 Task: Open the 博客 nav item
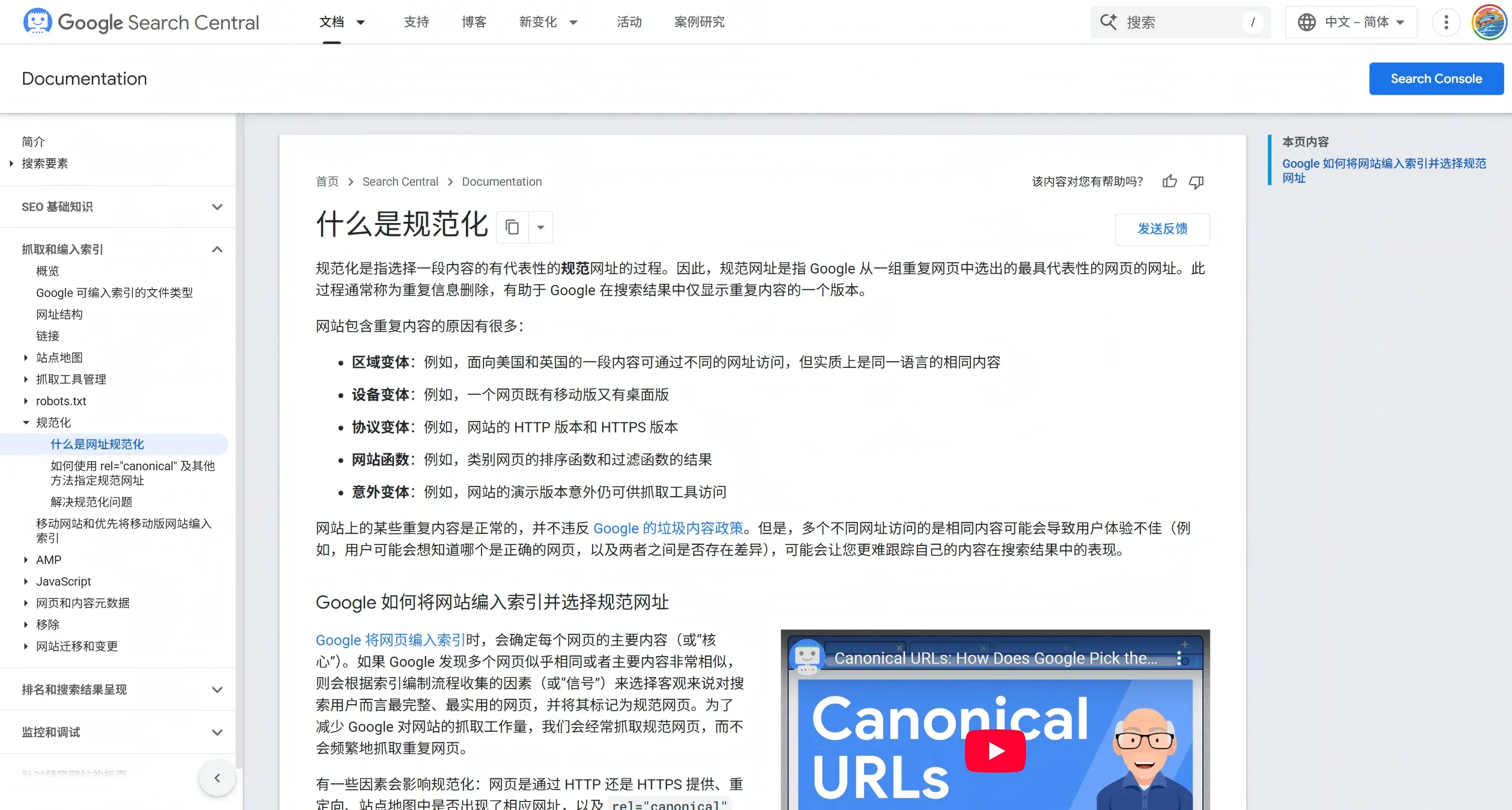(x=473, y=22)
